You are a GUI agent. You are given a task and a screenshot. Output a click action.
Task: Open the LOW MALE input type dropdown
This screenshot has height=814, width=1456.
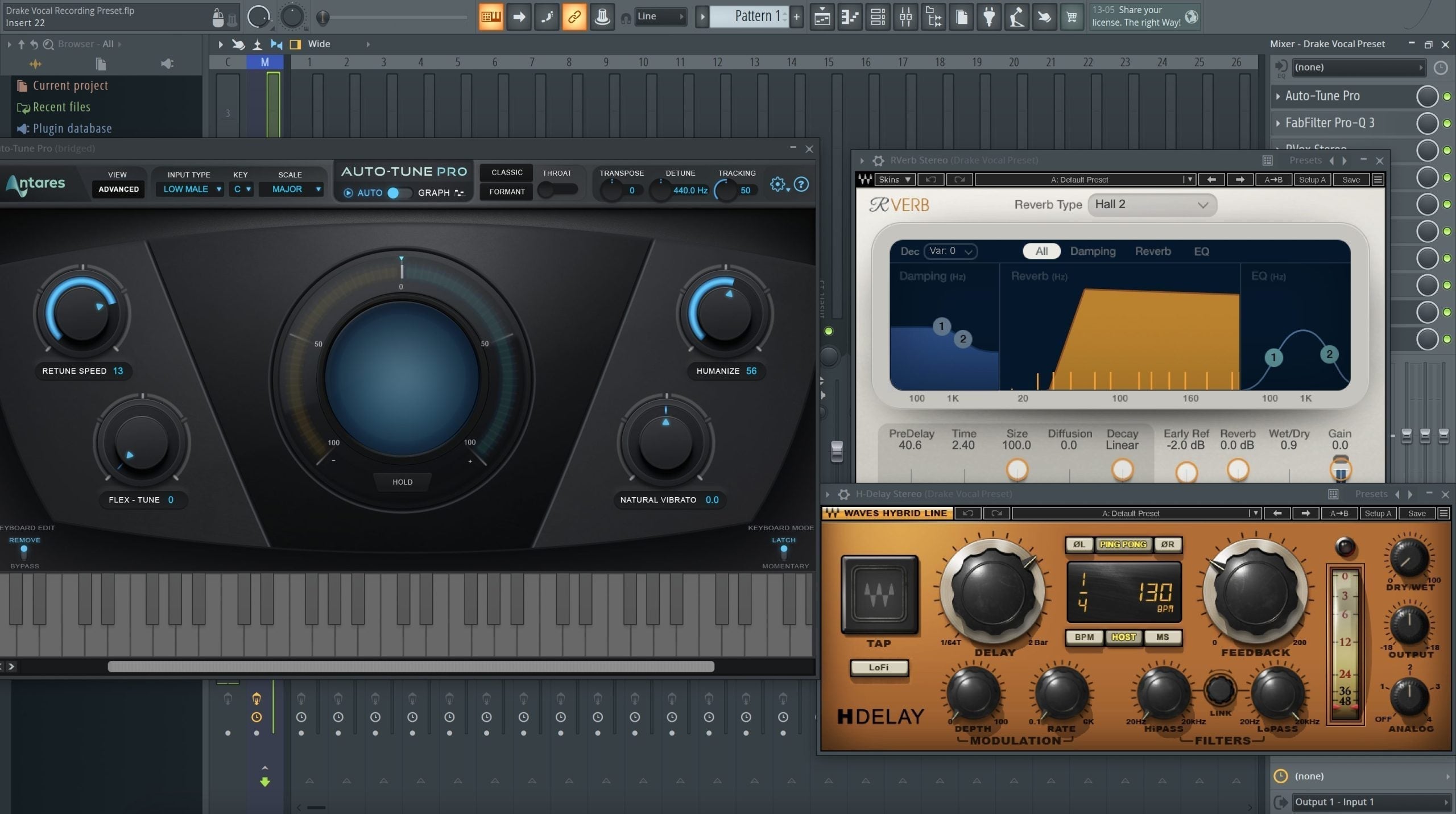[191, 189]
